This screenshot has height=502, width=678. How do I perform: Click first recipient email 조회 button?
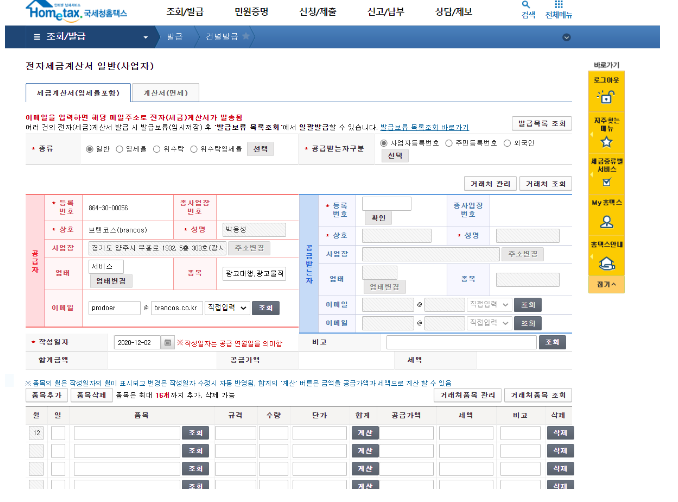tap(528, 305)
